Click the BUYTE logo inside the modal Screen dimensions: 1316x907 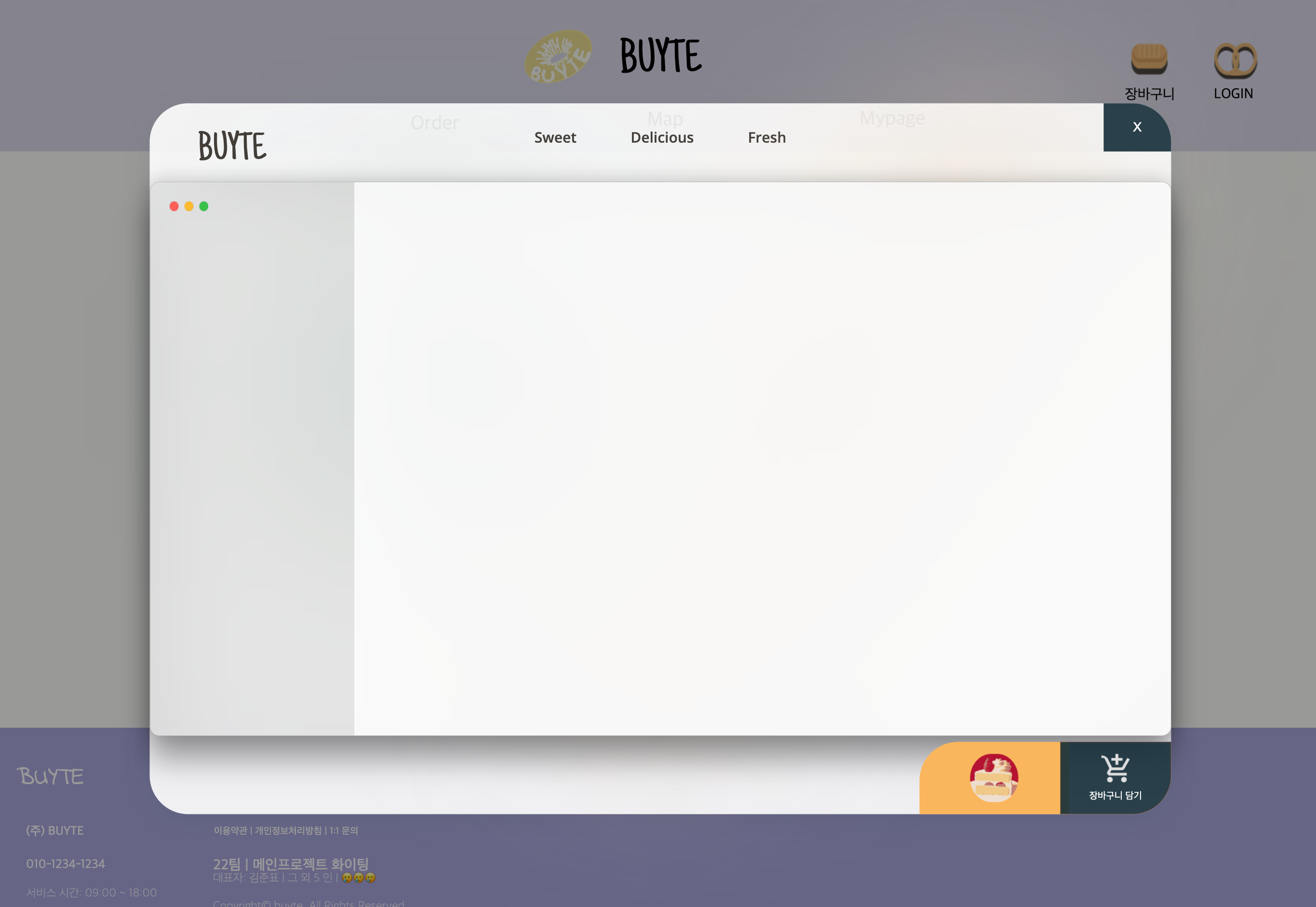[232, 146]
